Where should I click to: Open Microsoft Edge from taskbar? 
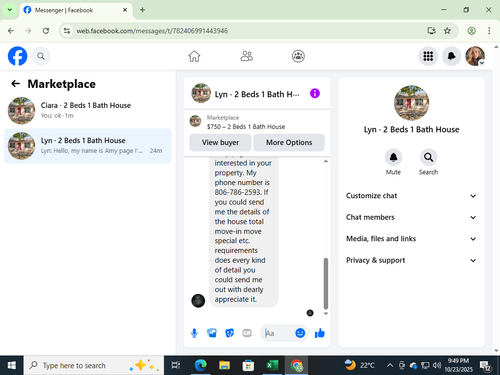[x=200, y=366]
